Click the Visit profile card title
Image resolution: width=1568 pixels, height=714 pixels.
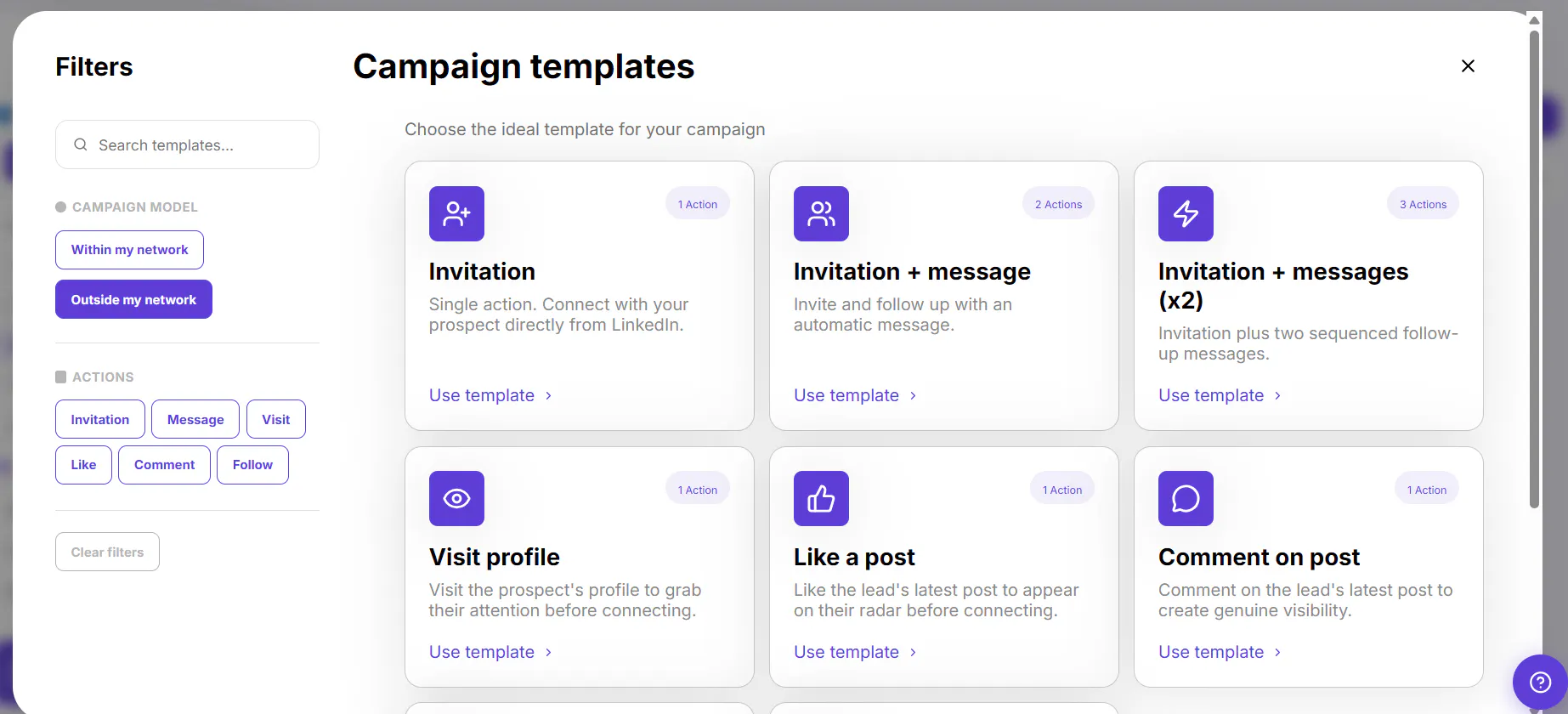pos(495,557)
